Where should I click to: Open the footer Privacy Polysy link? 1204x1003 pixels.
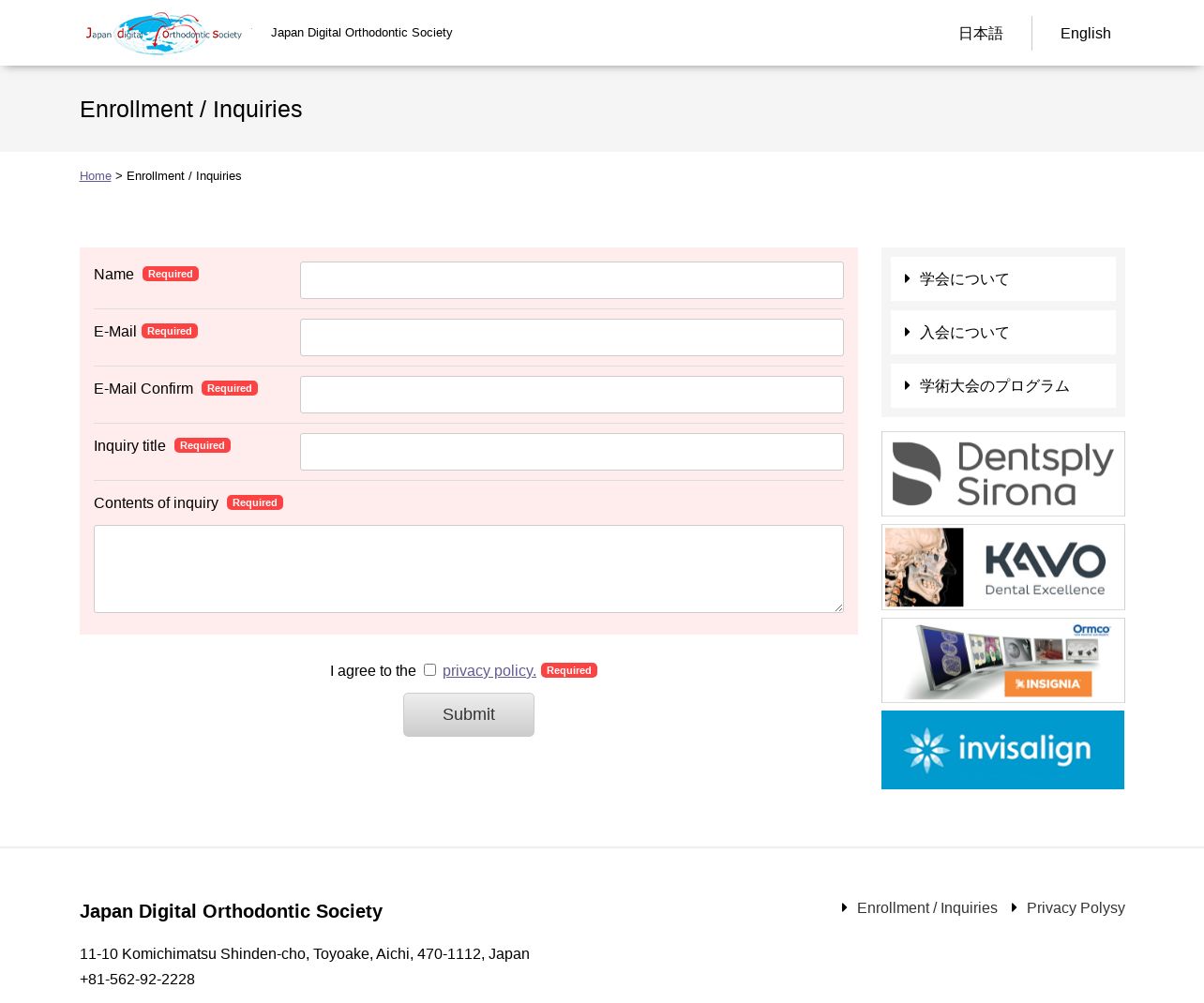click(1076, 908)
